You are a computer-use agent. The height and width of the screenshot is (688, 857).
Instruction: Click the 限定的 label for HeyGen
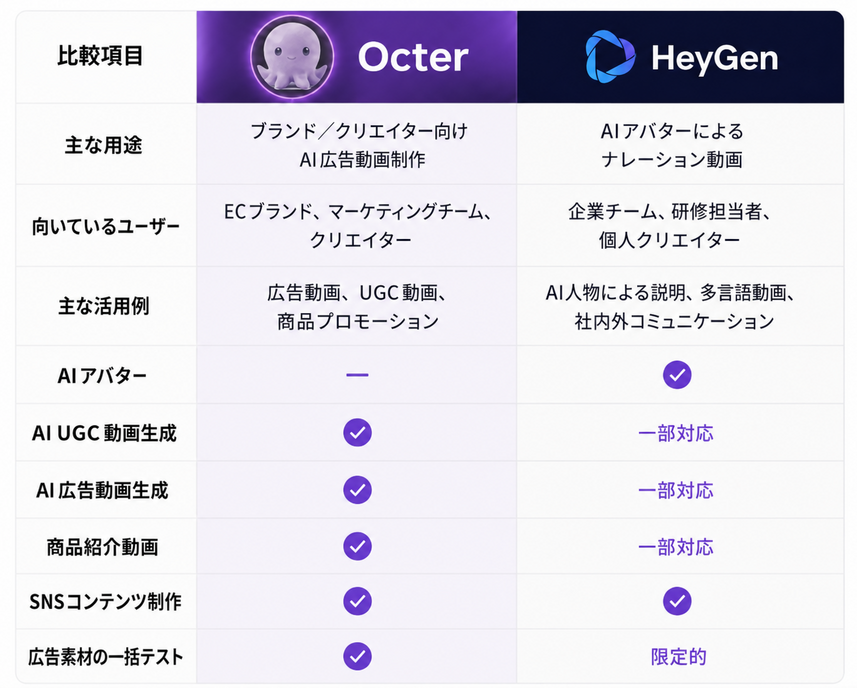(x=678, y=657)
